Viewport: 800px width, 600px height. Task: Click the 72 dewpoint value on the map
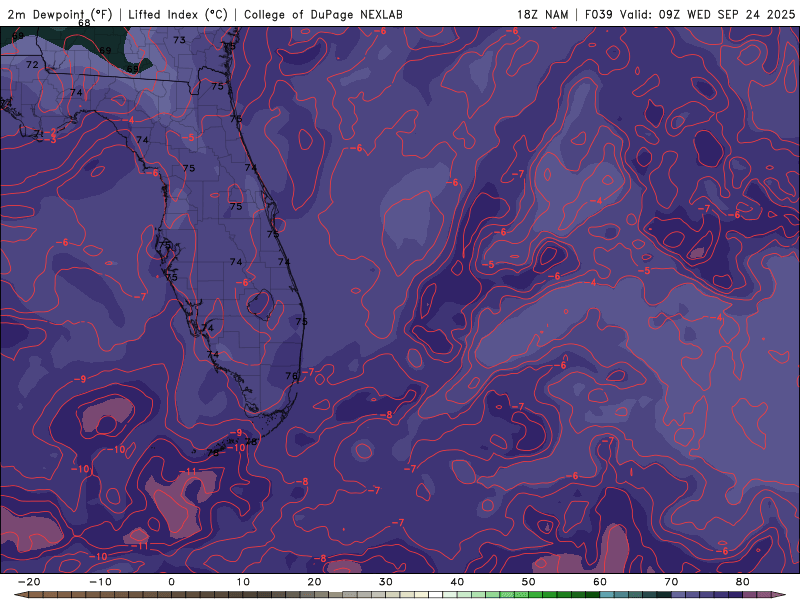32,65
